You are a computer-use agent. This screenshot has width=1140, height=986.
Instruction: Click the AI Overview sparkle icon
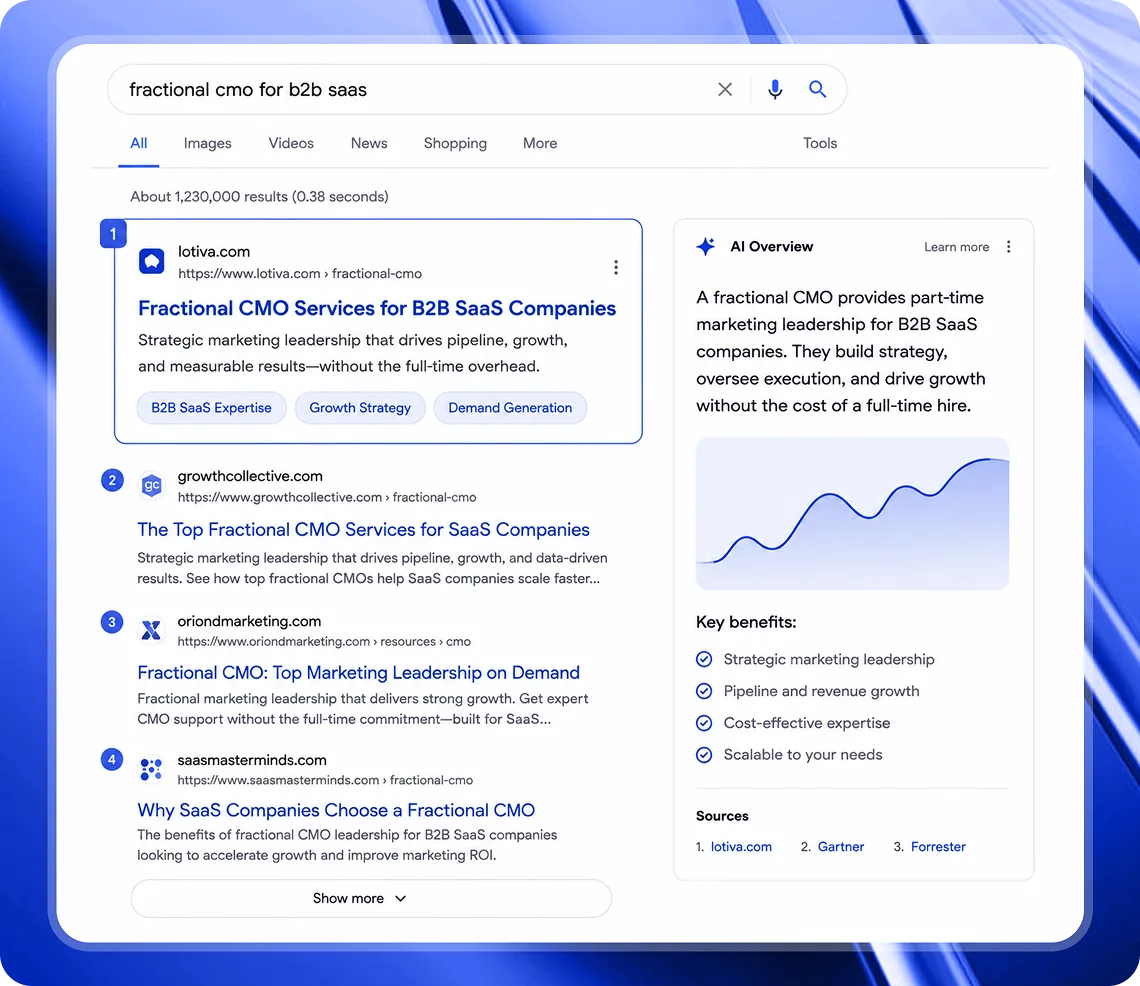click(x=706, y=246)
